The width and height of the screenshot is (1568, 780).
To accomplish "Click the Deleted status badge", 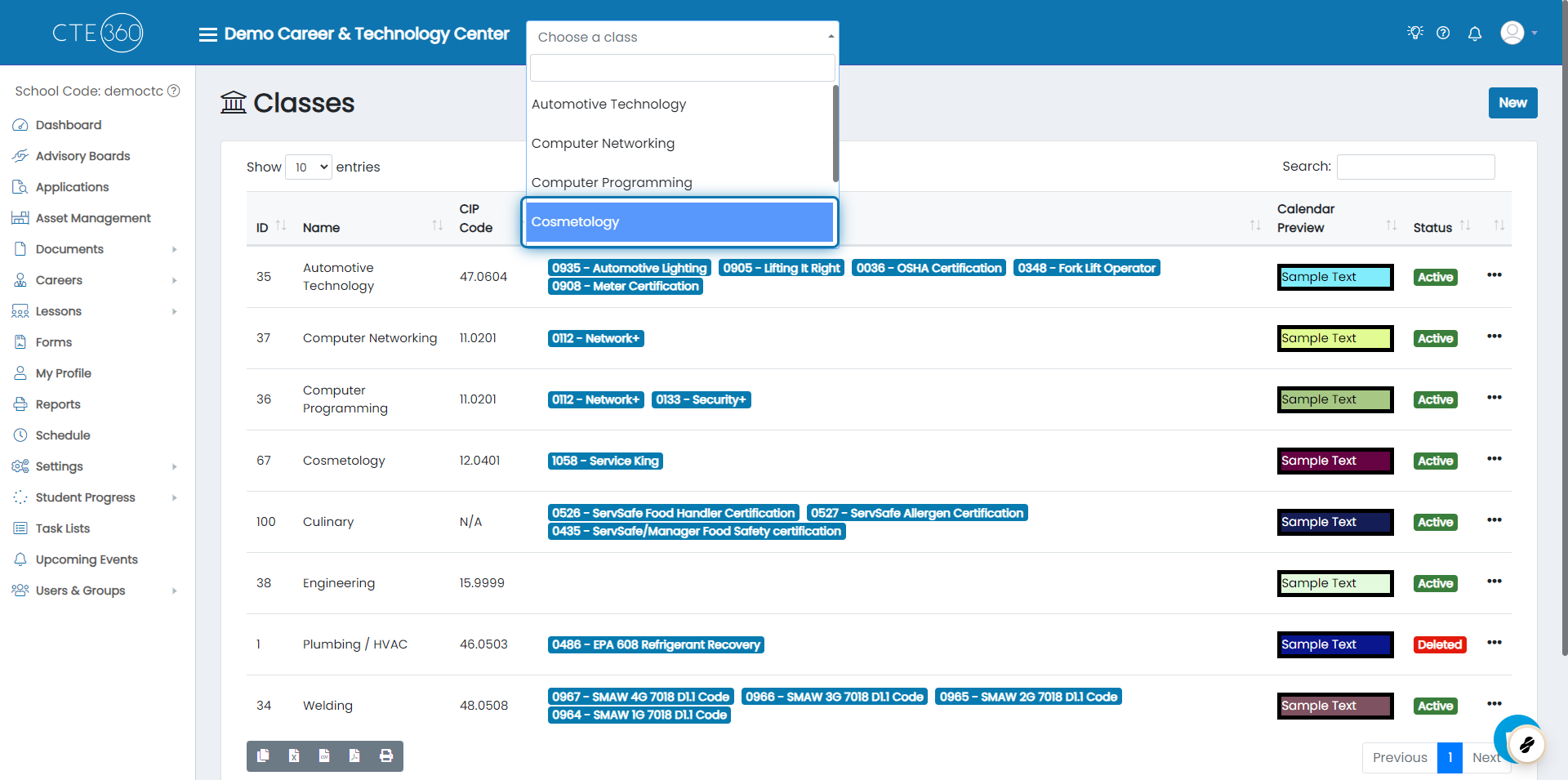I will pyautogui.click(x=1440, y=644).
